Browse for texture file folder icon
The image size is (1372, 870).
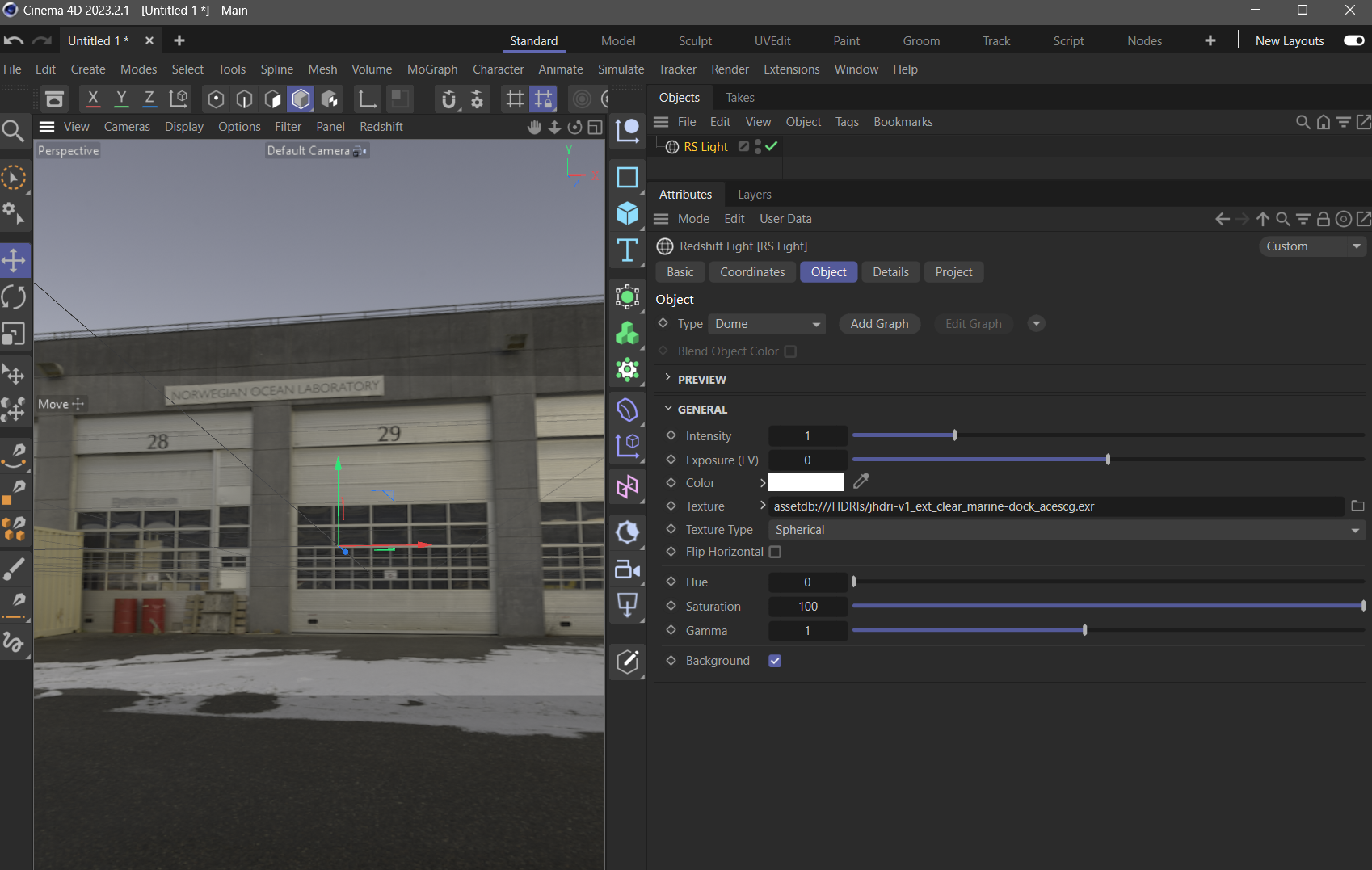click(1357, 506)
